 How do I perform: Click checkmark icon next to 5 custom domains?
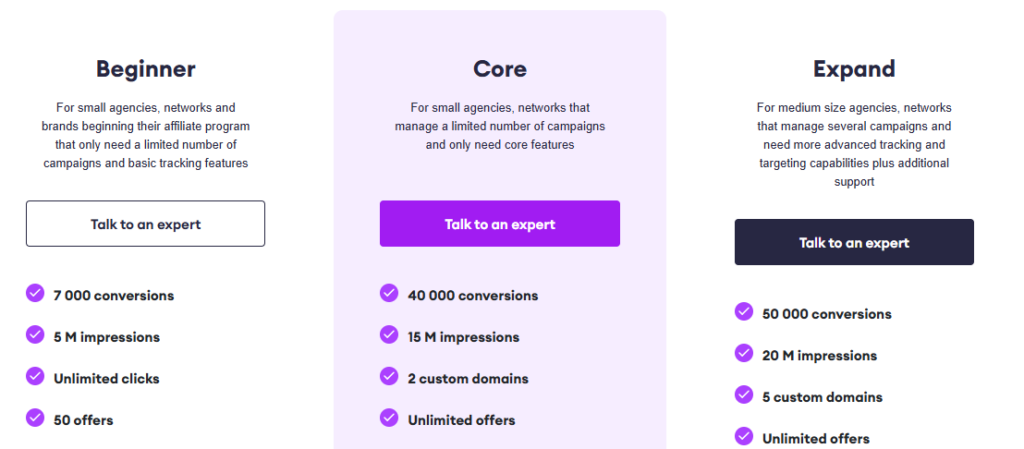pyautogui.click(x=744, y=394)
